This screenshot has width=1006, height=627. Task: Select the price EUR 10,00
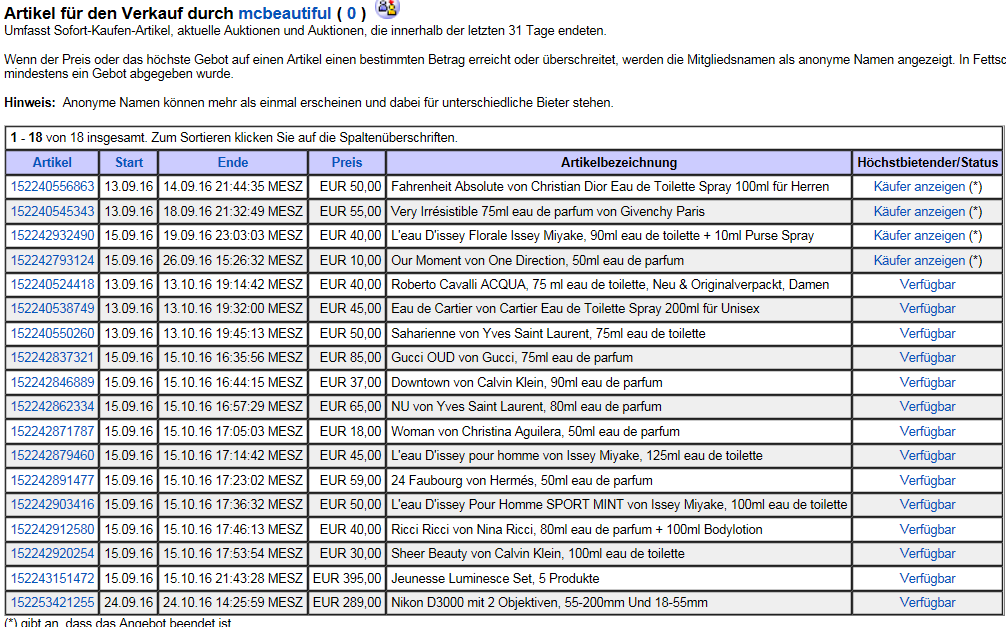(x=350, y=261)
